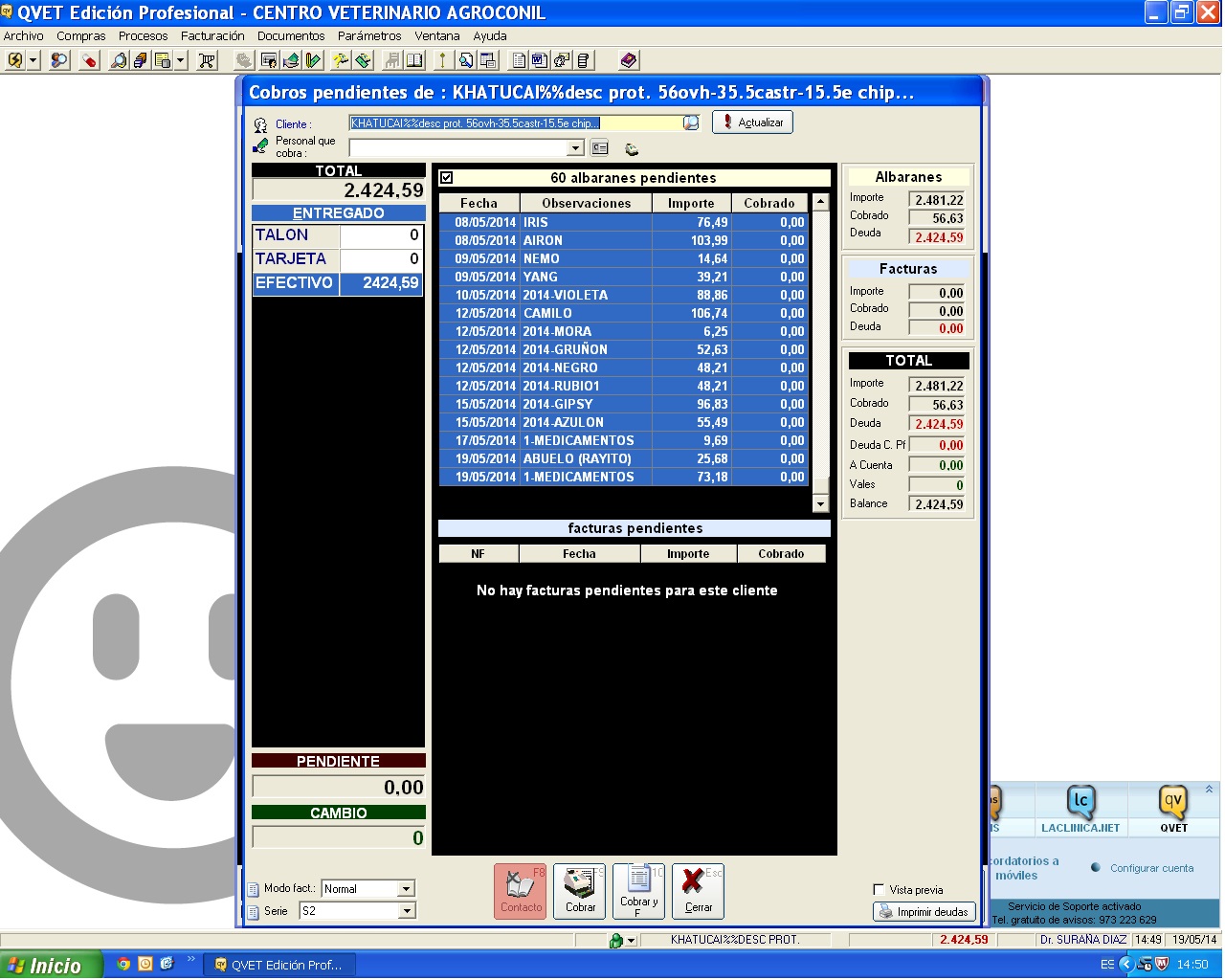The width and height of the screenshot is (1225, 980).
Task: Click the Actualizar button
Action: (752, 122)
